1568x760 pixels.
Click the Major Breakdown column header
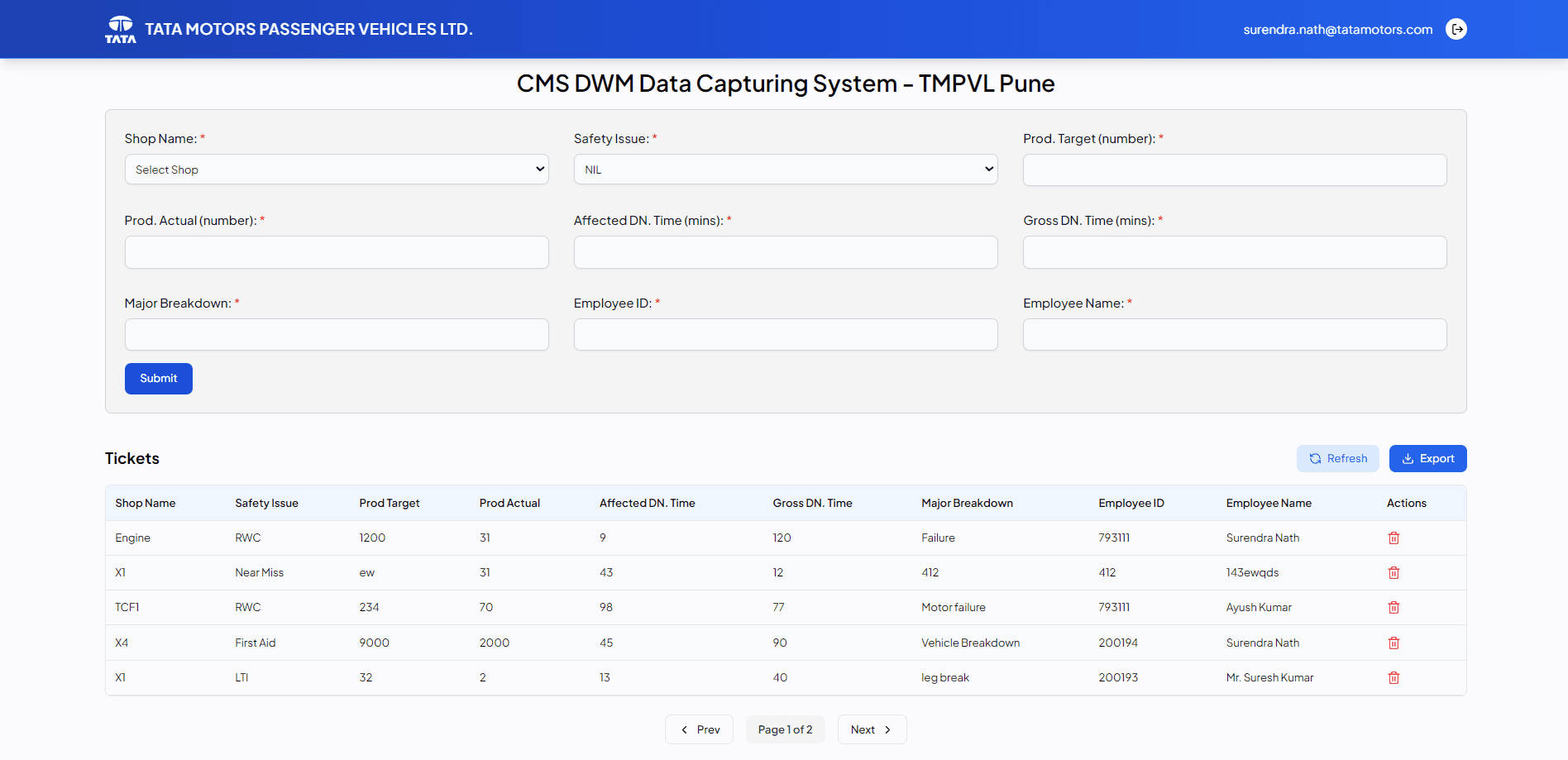[967, 503]
